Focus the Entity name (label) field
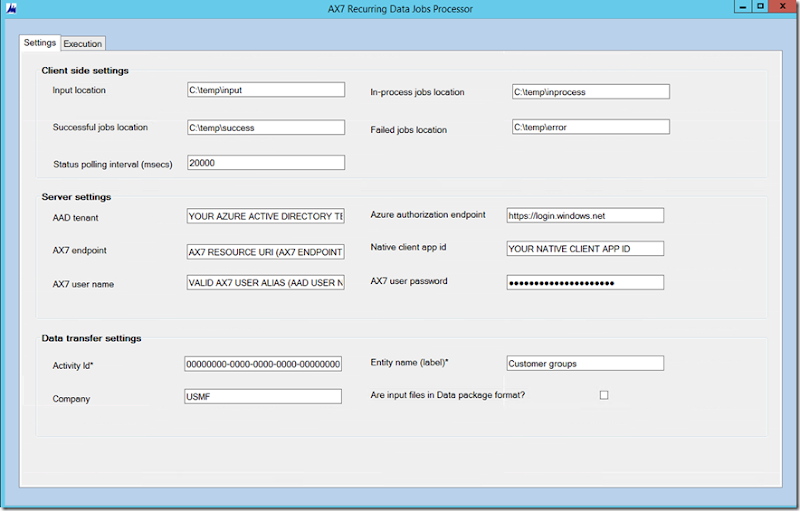 585,363
